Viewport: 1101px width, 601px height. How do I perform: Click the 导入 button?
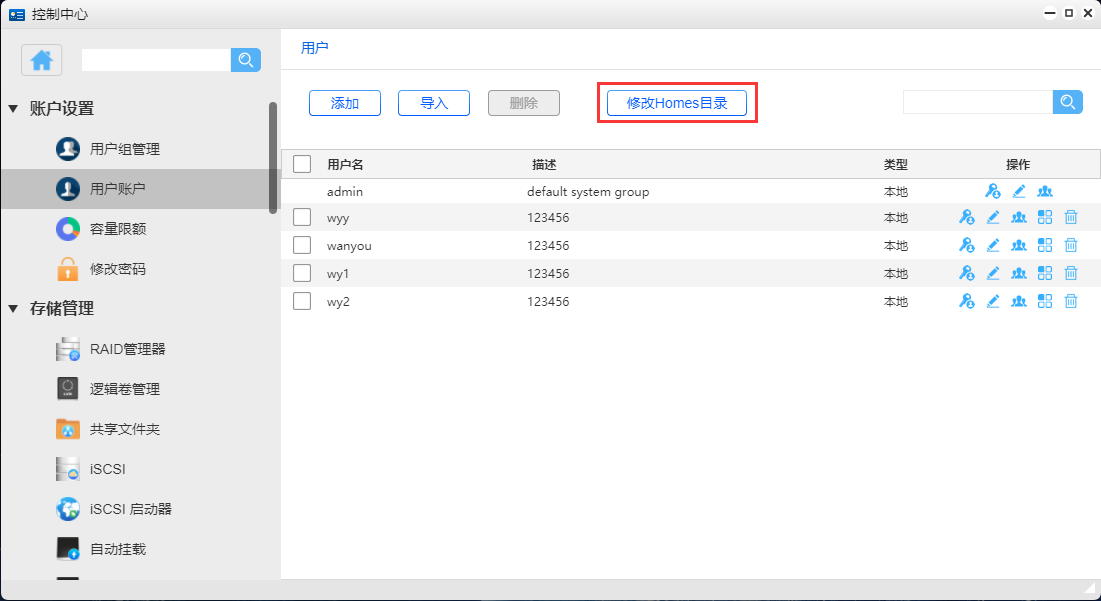coord(434,103)
